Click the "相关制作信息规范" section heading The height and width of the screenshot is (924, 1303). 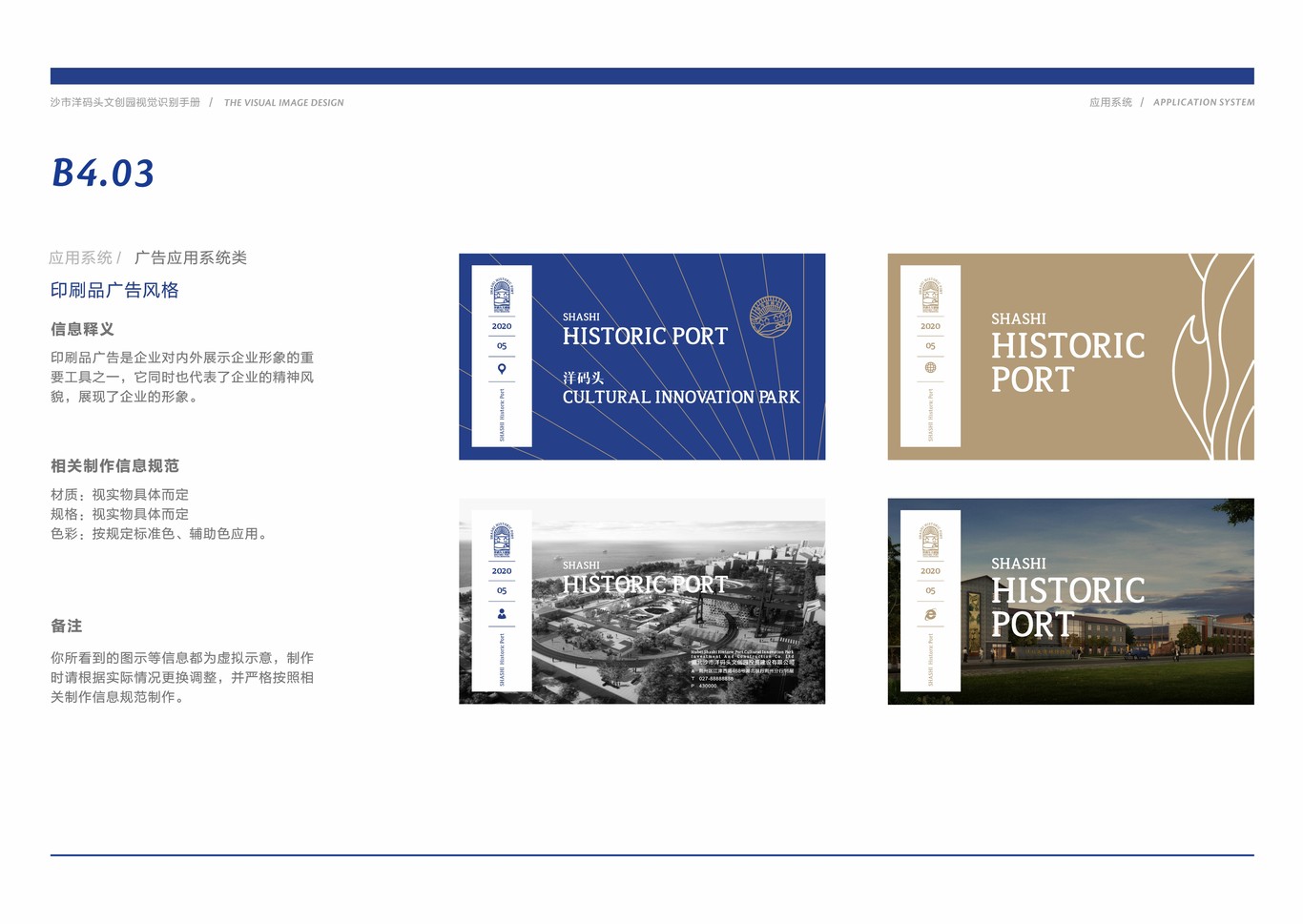click(x=114, y=465)
